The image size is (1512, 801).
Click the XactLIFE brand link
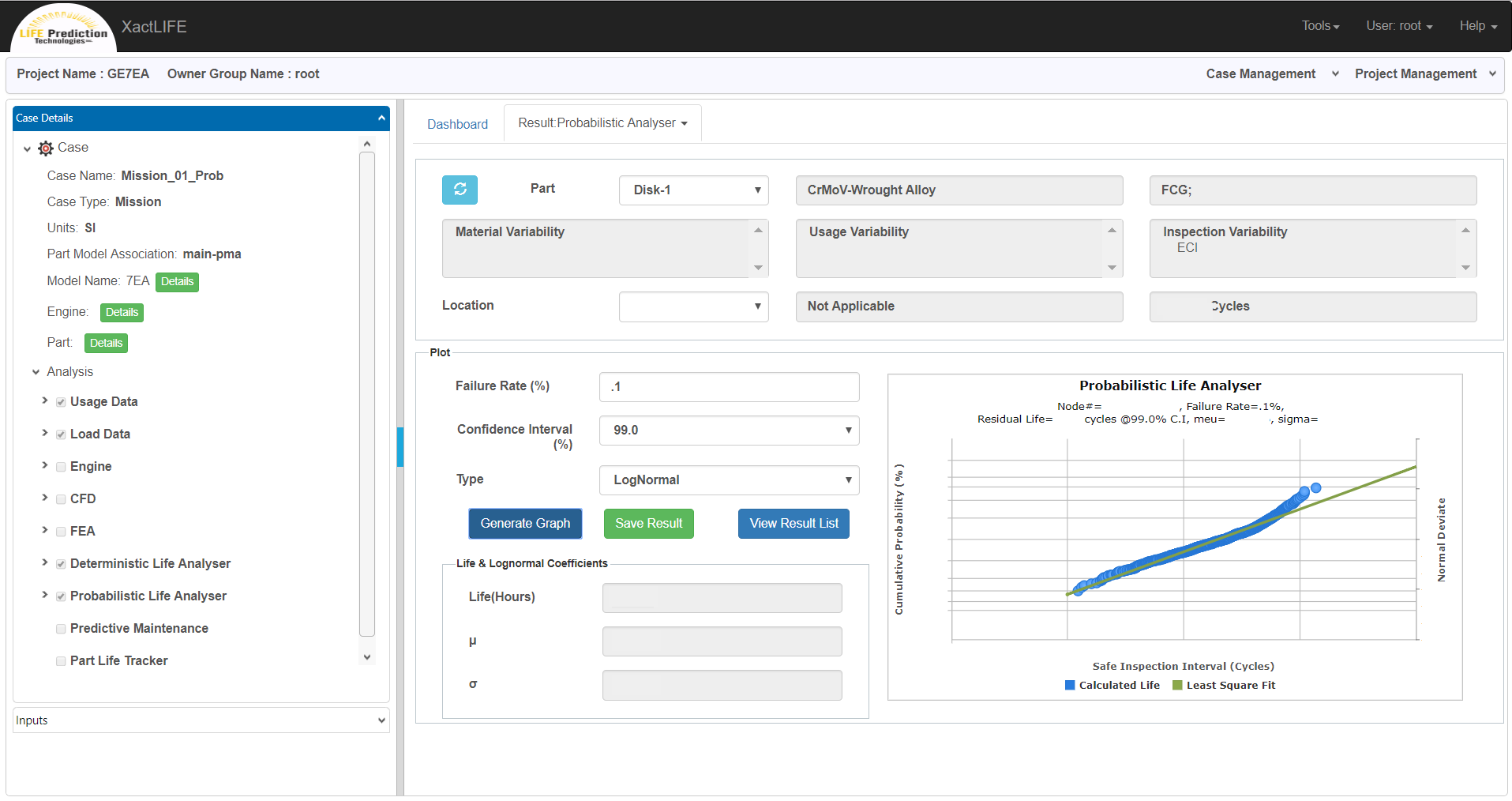154,27
